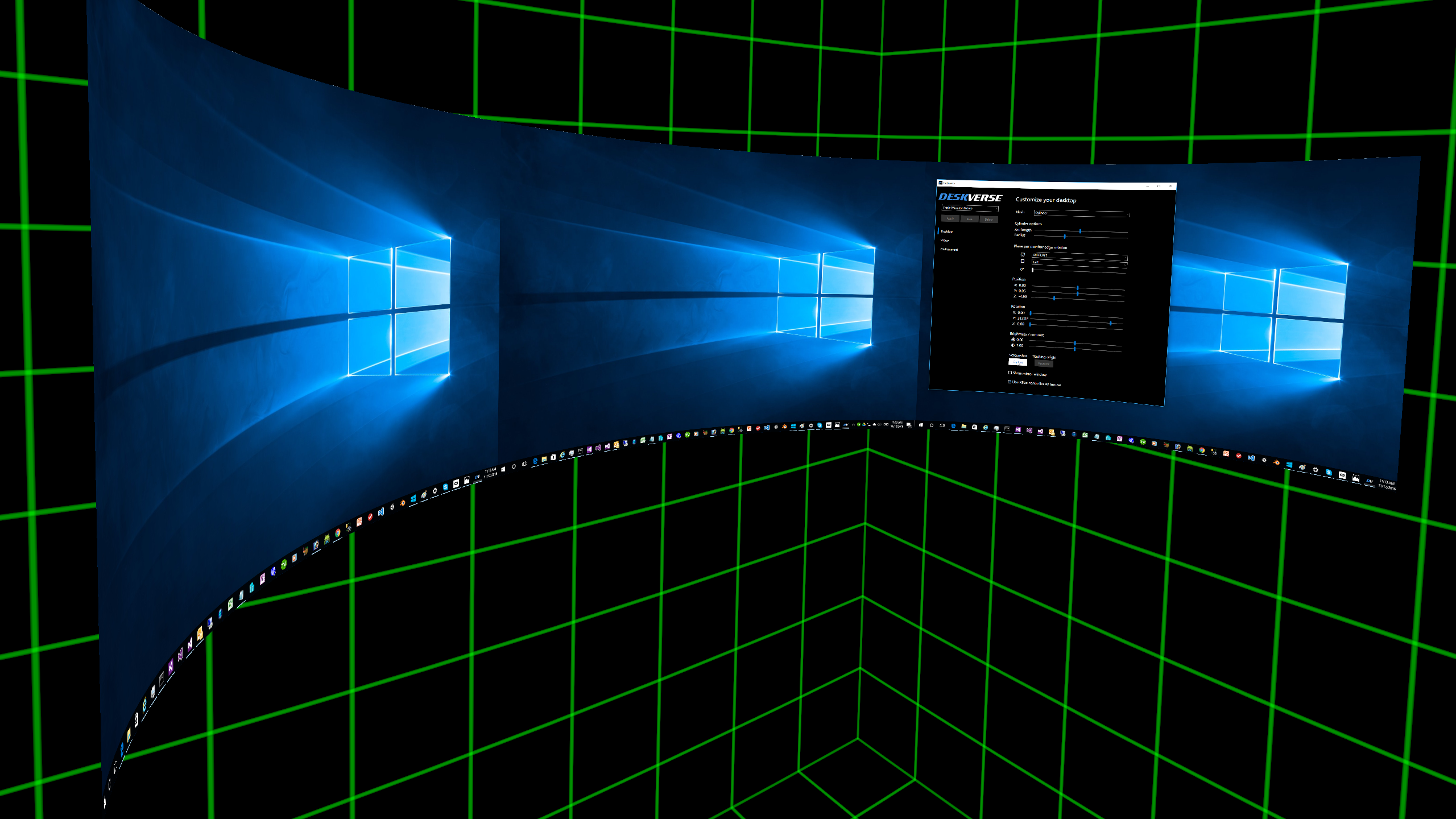Image resolution: width=1456 pixels, height=819 pixels.
Task: Click Start button on the right monitor's taskbar
Action: (x=921, y=425)
